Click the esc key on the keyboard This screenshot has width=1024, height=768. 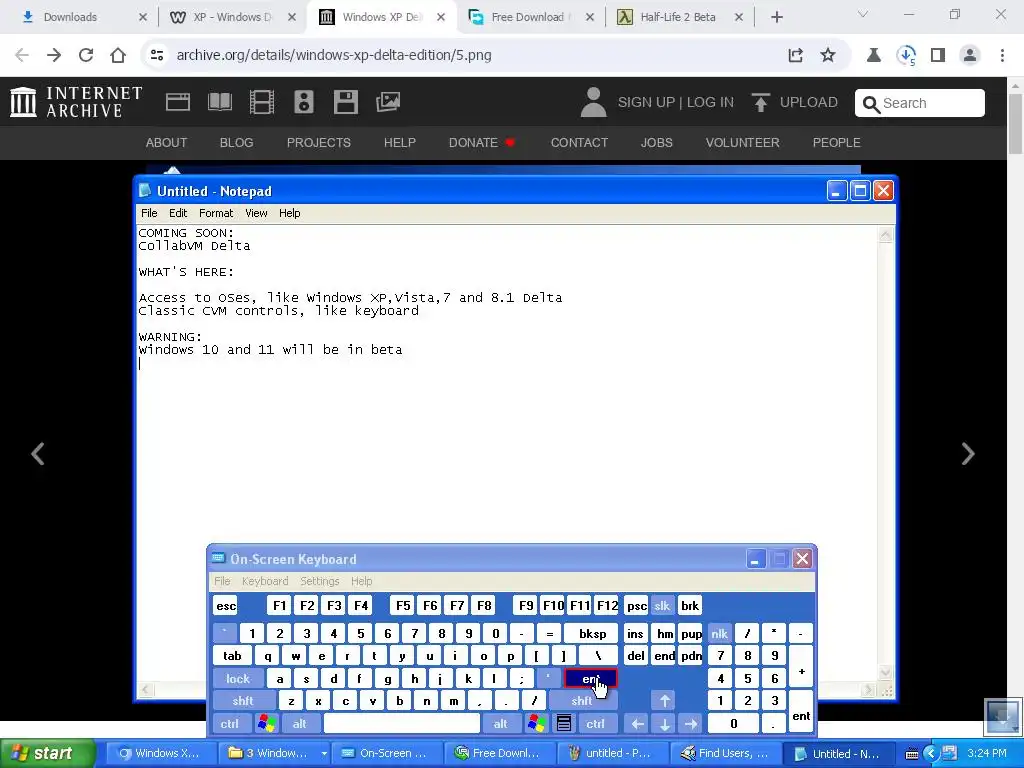(226, 605)
